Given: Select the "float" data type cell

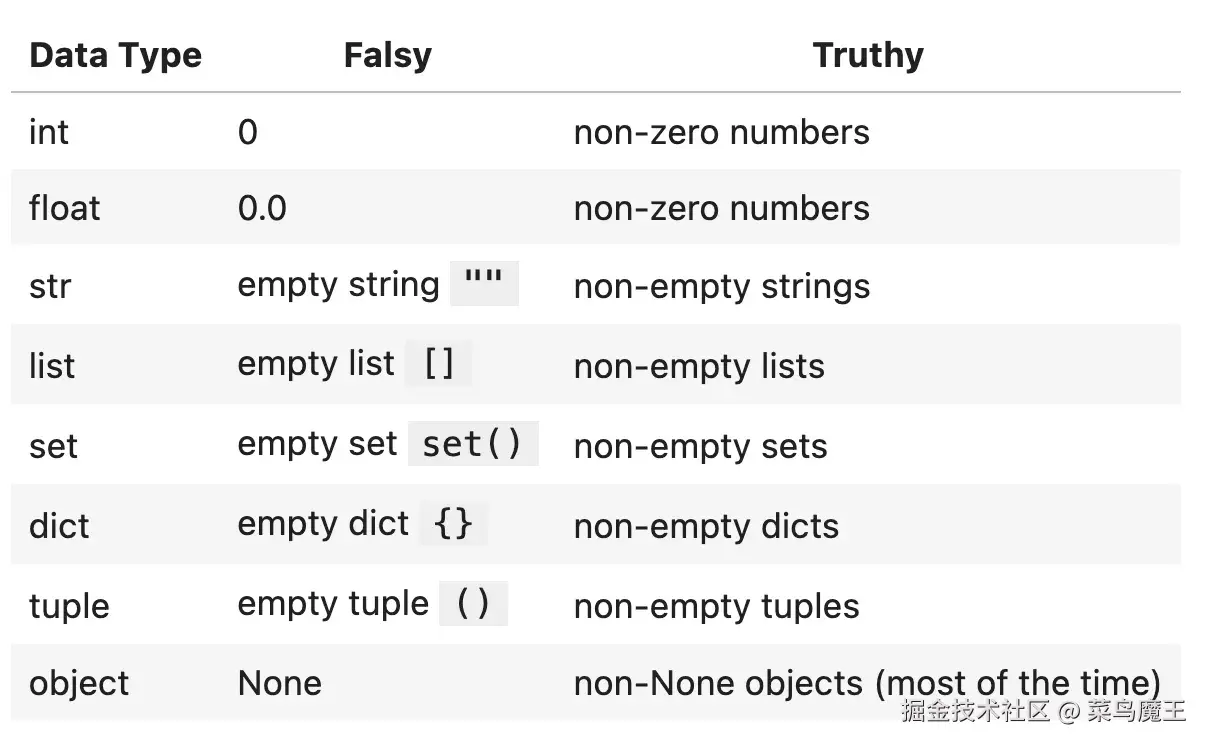Looking at the screenshot, I should 65,208.
